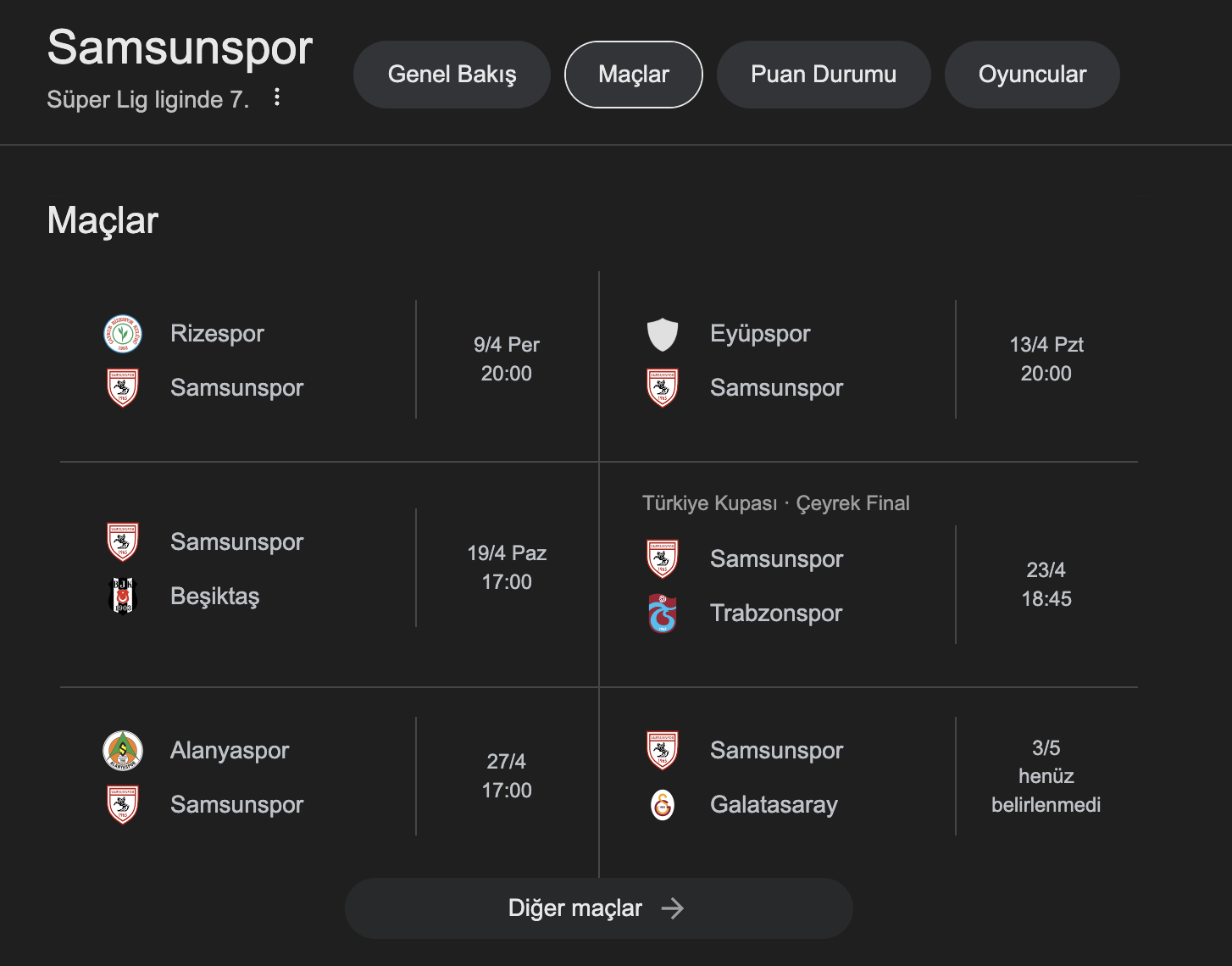Click the Eyüpspor shield icon

(663, 333)
